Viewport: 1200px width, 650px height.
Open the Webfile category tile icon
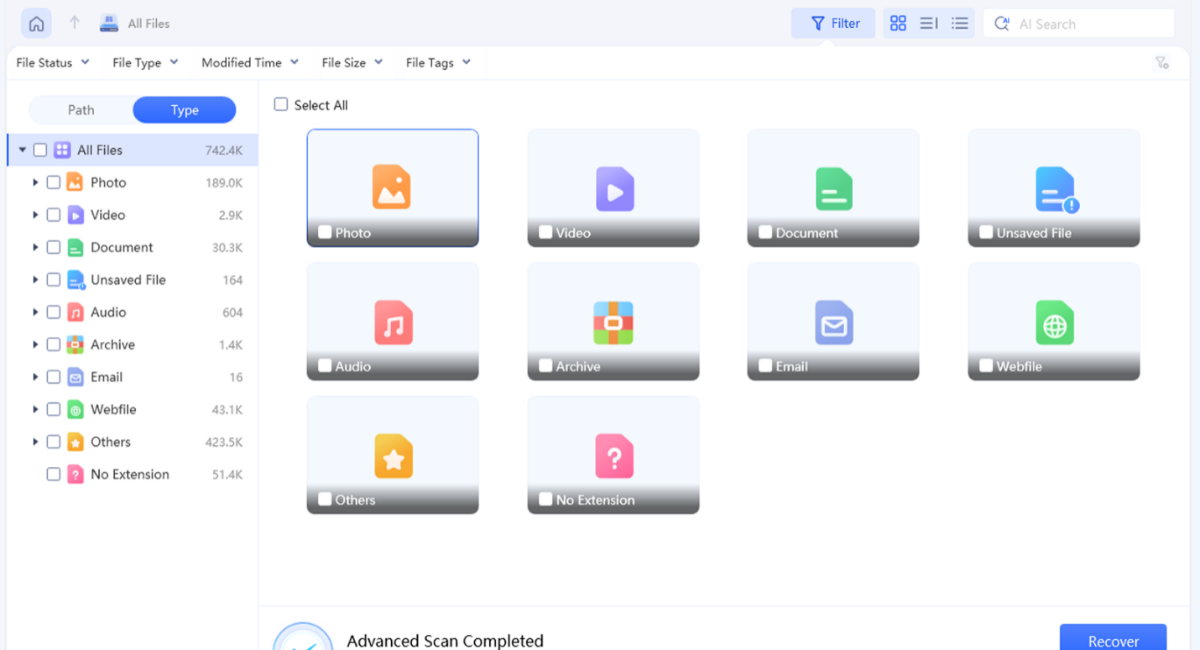[x=1054, y=322]
